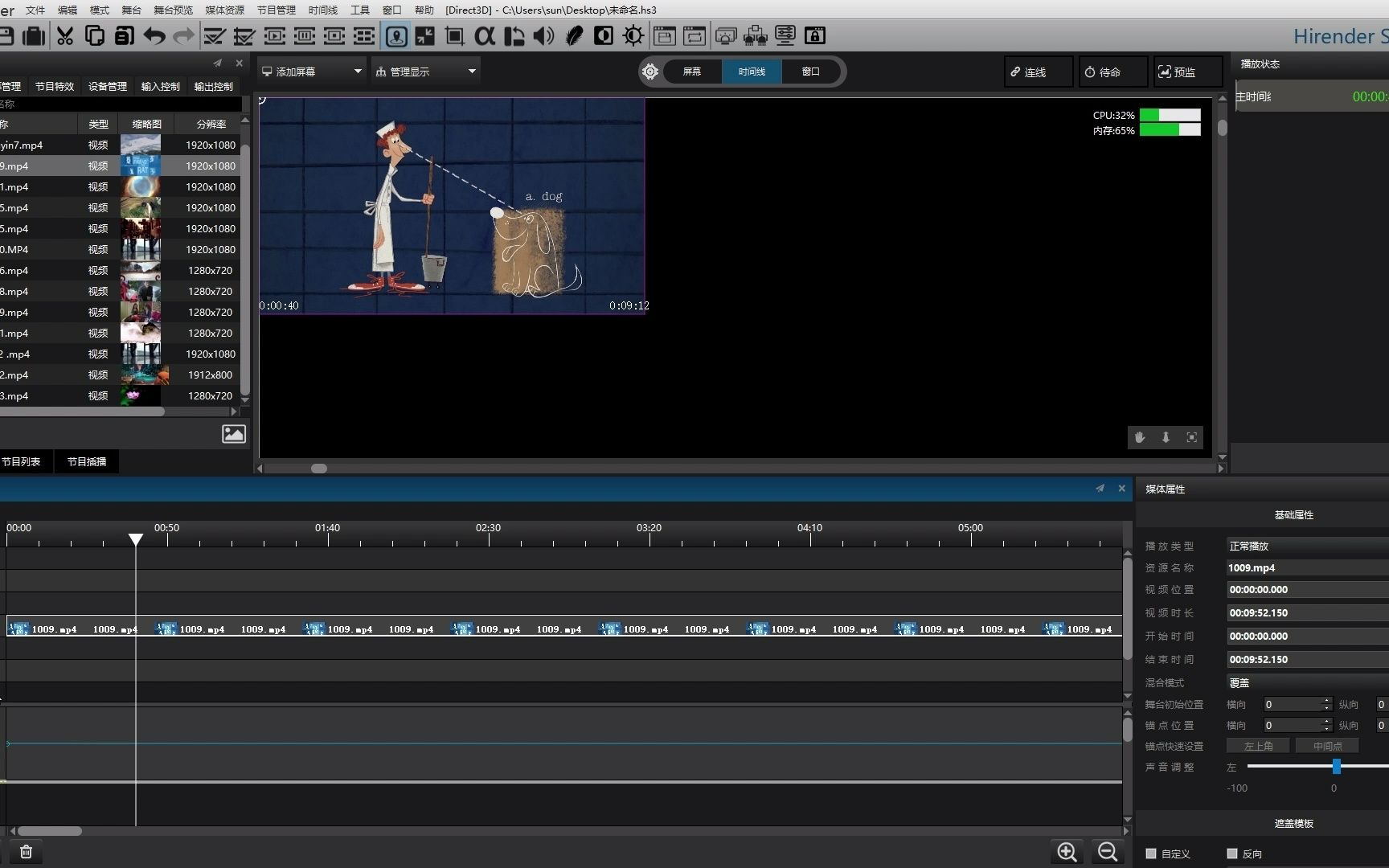Image resolution: width=1389 pixels, height=868 pixels.
Task: Click the hand pan icon in preview
Action: [1140, 437]
